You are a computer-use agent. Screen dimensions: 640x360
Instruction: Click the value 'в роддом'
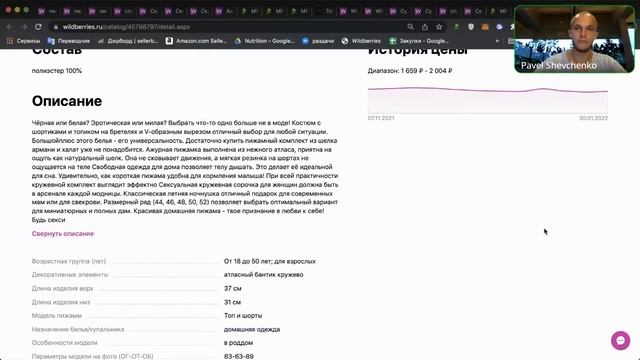tap(238, 342)
